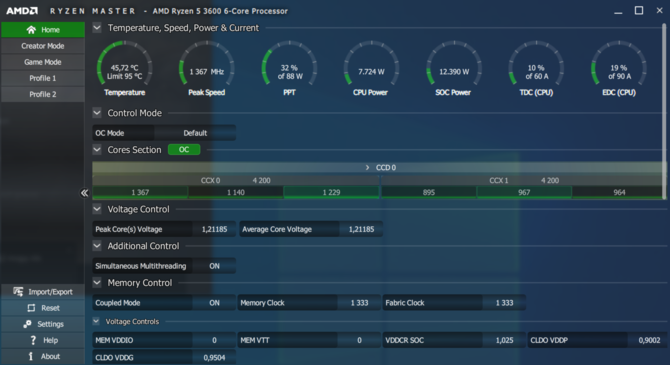Click the Reset icon in sidebar
670x365 pixels.
coord(31,308)
